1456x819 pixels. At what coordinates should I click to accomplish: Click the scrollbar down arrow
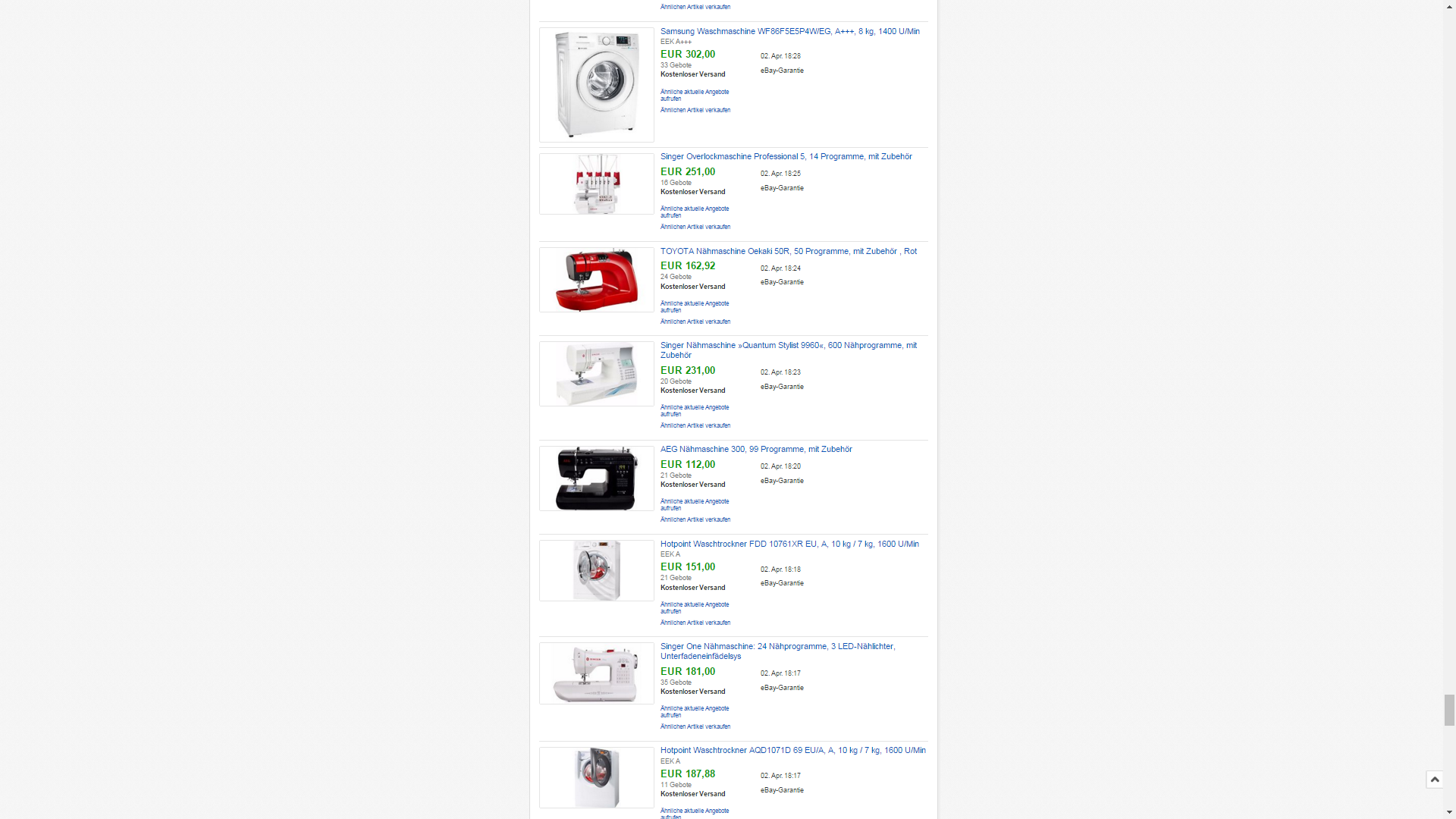(1449, 812)
